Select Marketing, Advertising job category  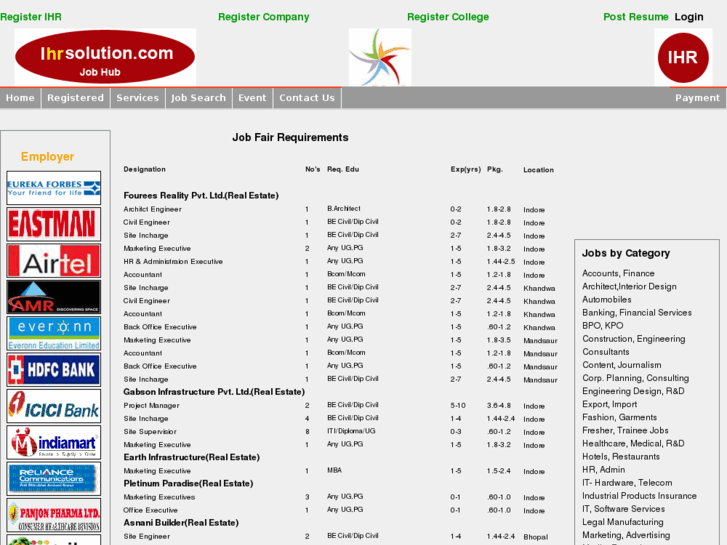point(626,535)
